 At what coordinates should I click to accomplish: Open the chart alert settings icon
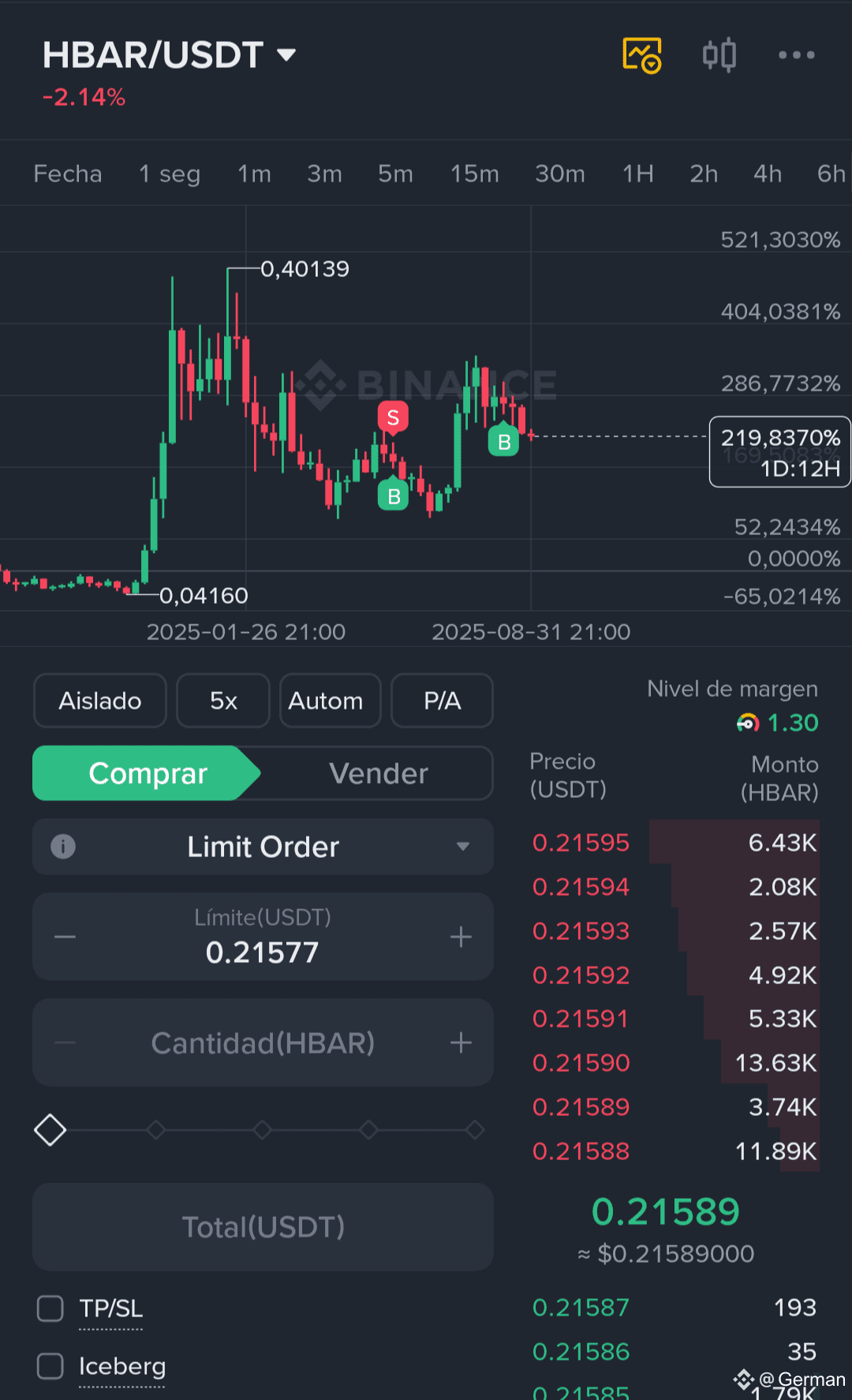[642, 55]
